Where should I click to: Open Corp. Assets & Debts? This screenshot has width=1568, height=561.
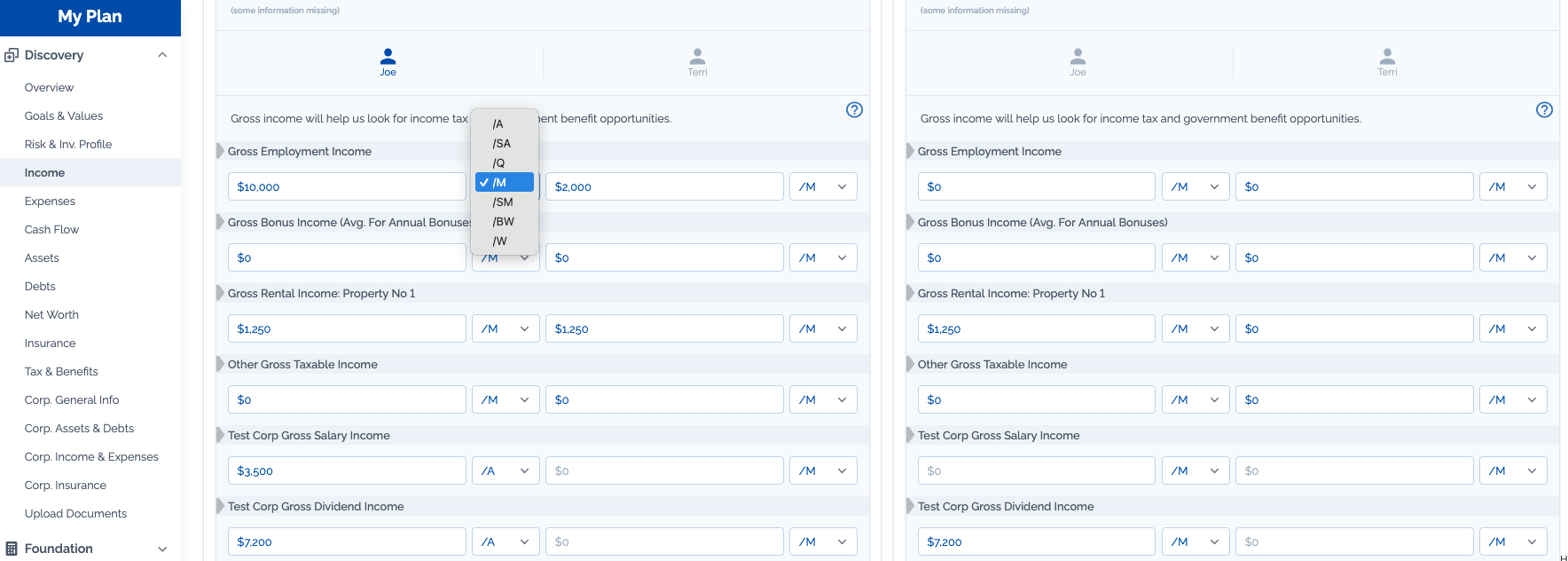tap(79, 428)
